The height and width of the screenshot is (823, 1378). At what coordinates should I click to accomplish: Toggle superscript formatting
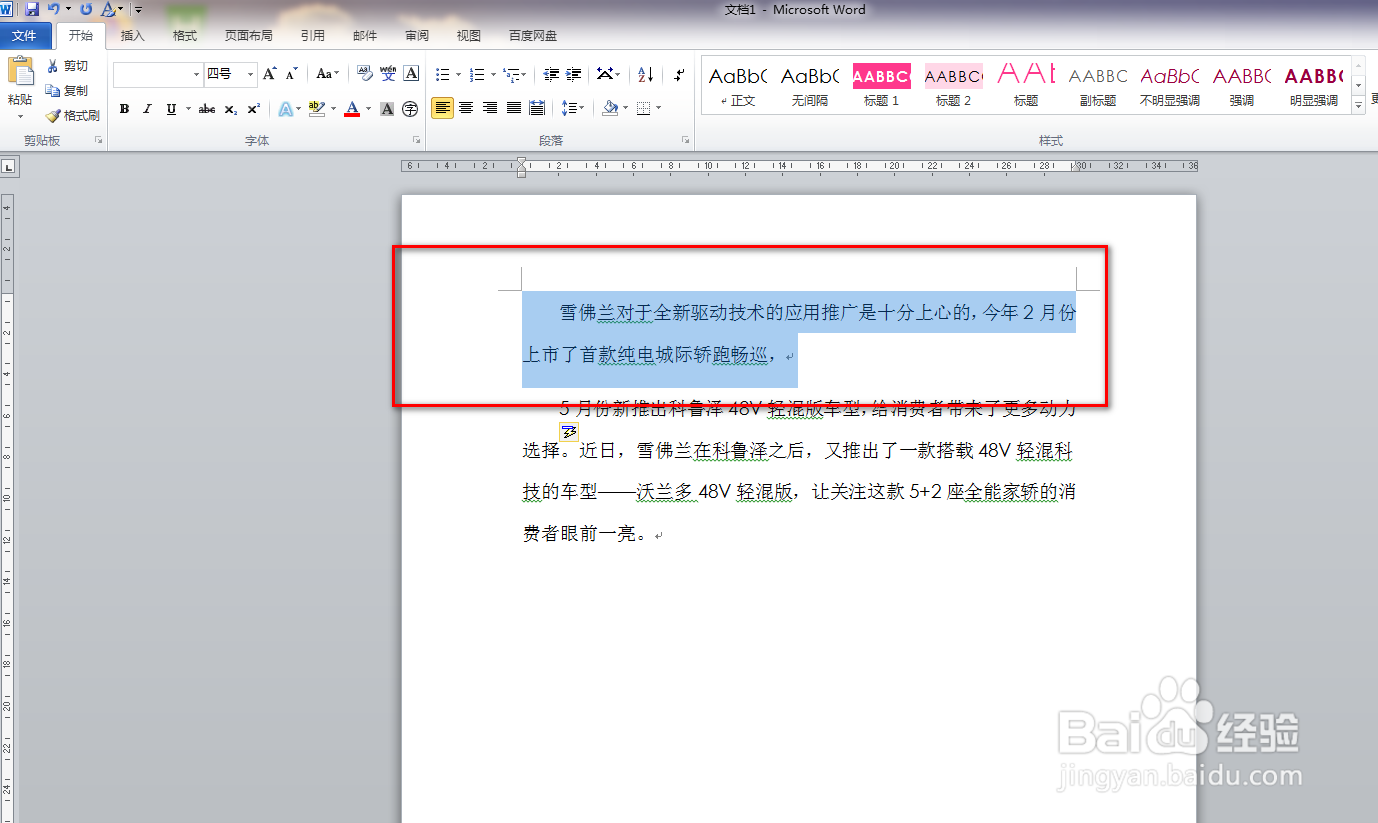pyautogui.click(x=254, y=109)
